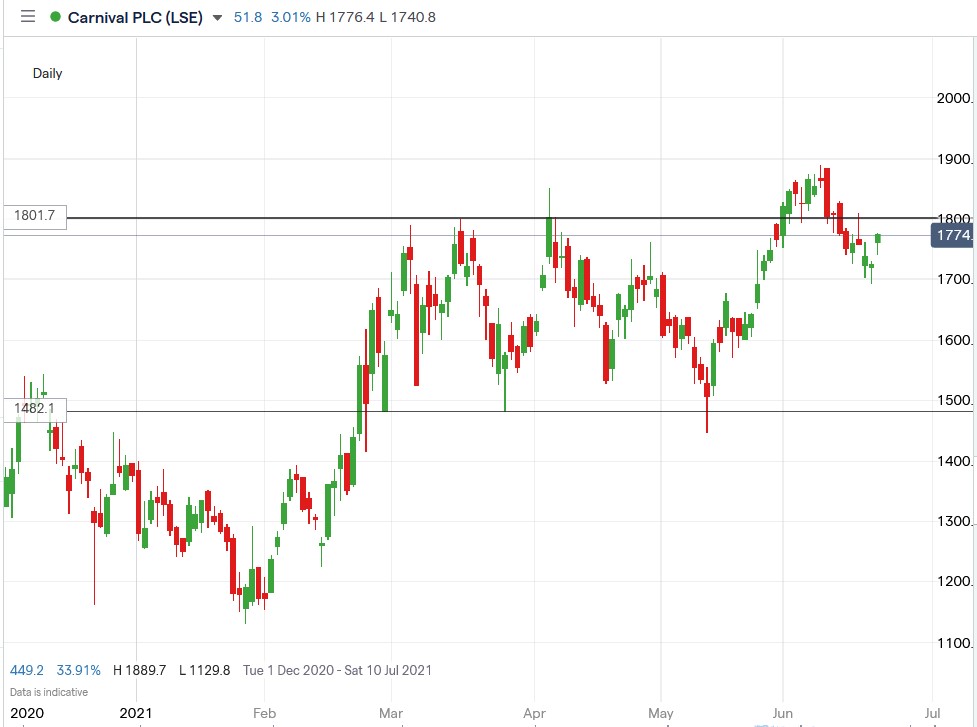This screenshot has width=977, height=727.
Task: Click the Jun label on time axis
Action: click(783, 713)
